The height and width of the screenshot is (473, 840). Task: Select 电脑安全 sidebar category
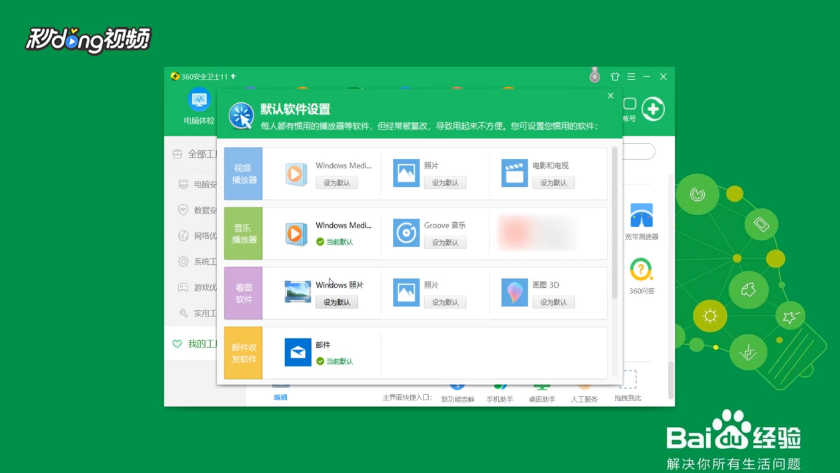point(197,184)
